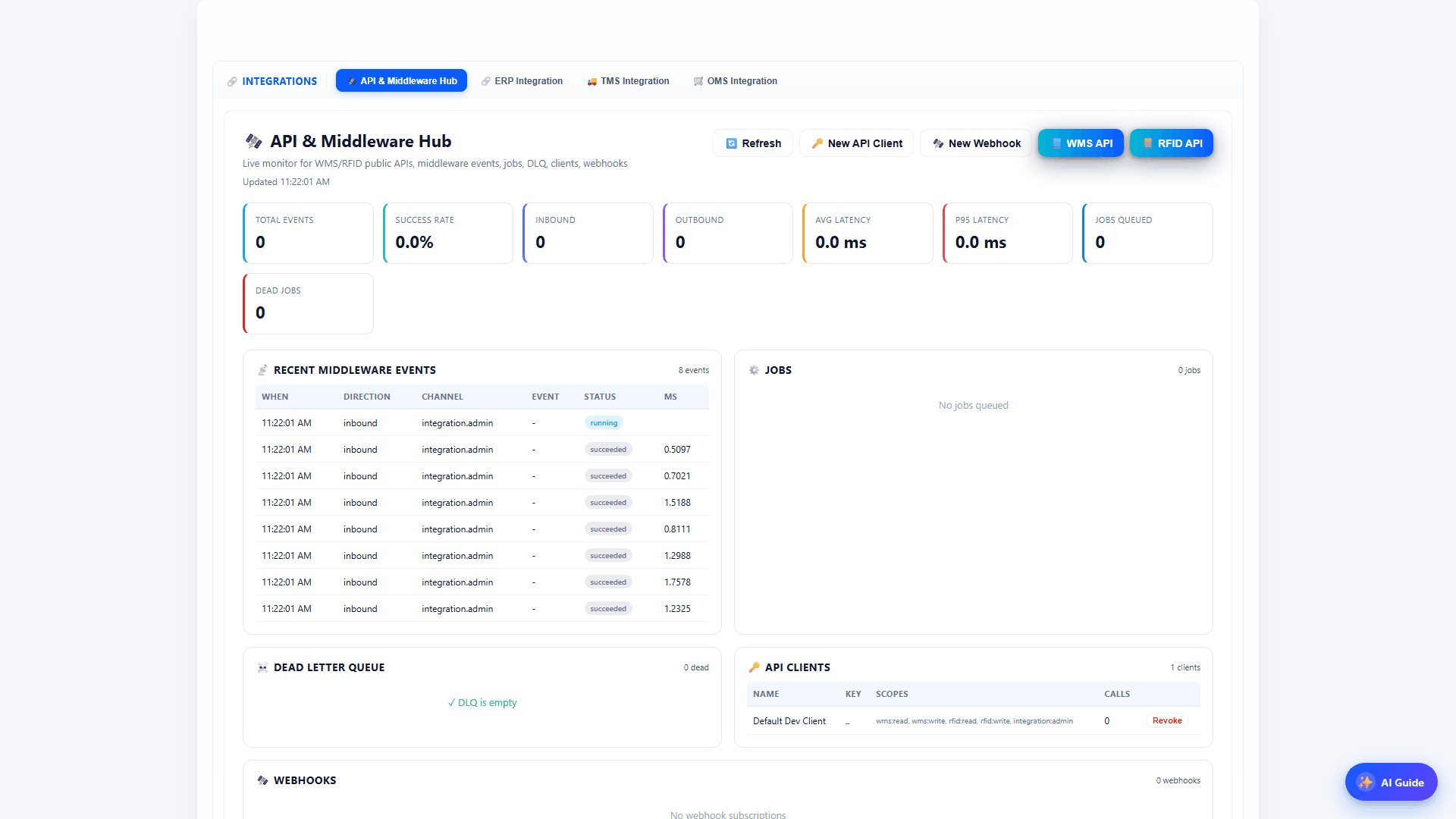Click the Total Events card
This screenshot has height=819, width=1456.
(308, 234)
